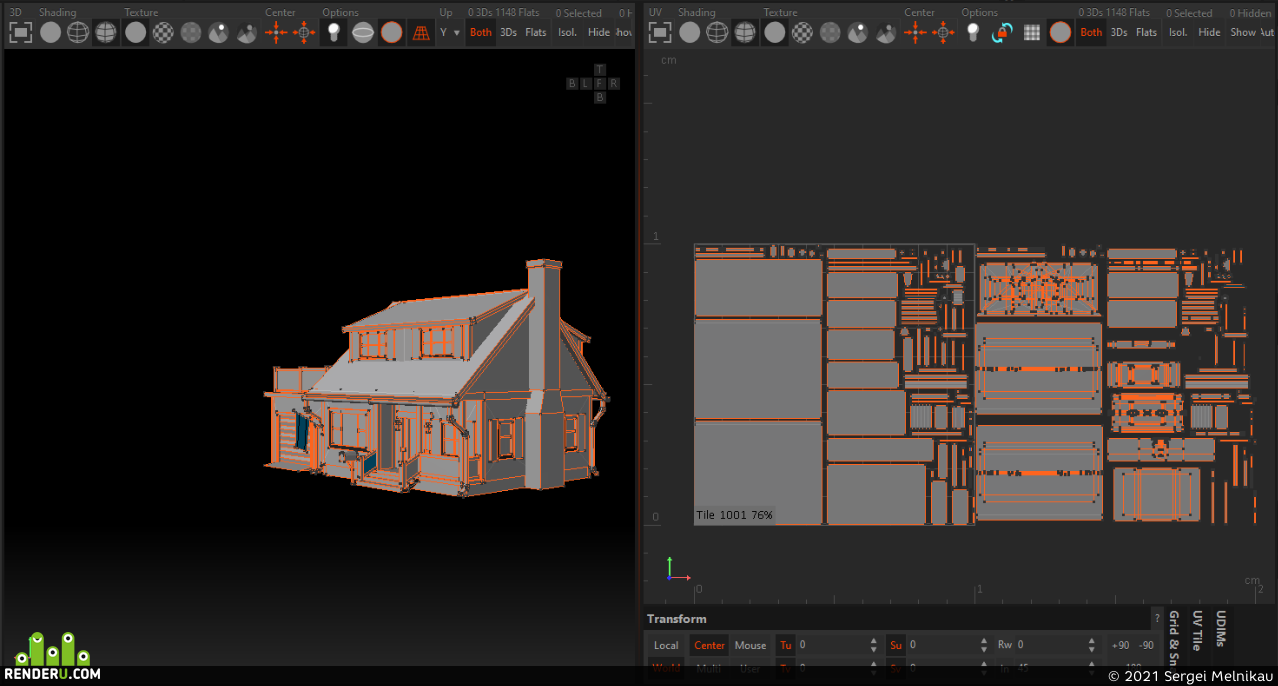Toggle the light bulb option in 3D view
Screen dimensions: 1278x686
(334, 32)
